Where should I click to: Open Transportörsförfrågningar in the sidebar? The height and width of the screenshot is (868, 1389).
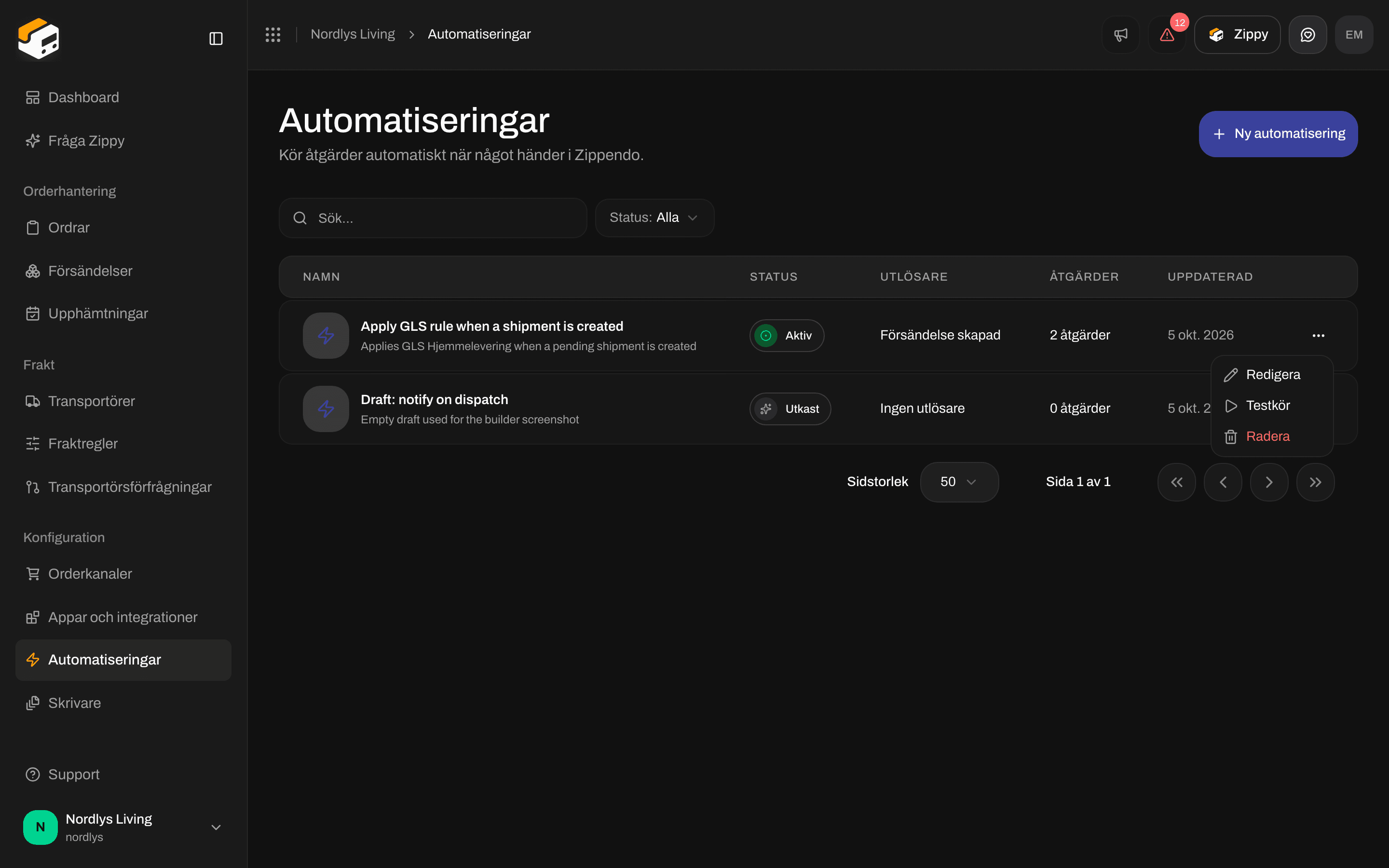pos(123,487)
